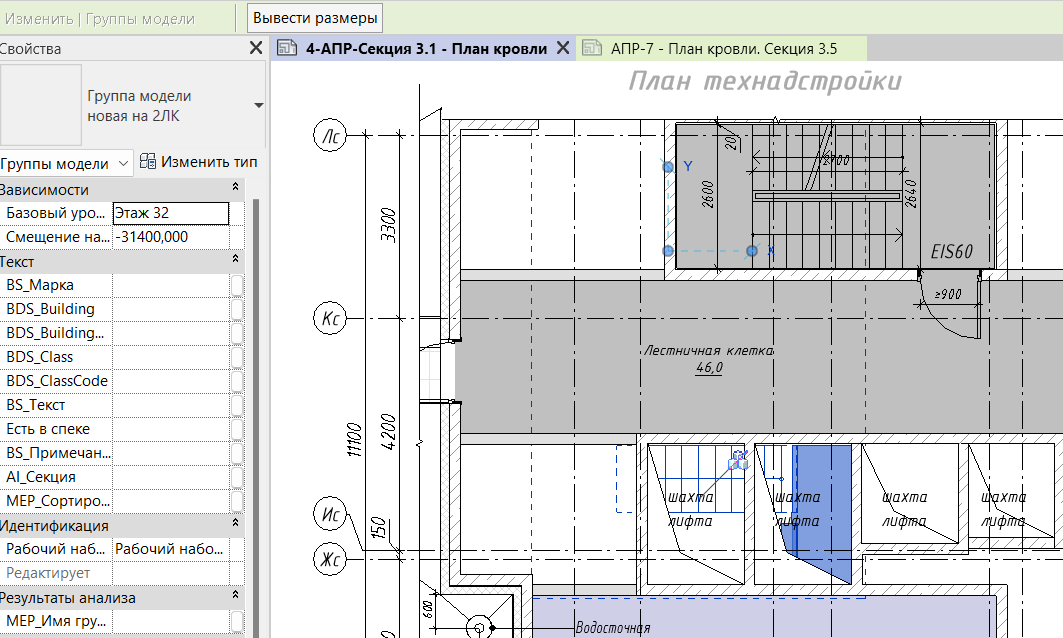
Task: Toggle the MEP_Сортиро associate parameter button
Action: click(x=237, y=501)
